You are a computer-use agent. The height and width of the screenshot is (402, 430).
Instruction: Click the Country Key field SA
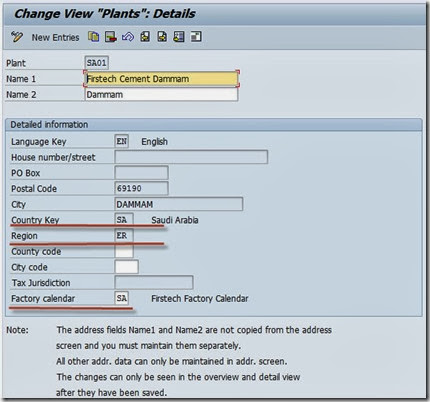124,220
